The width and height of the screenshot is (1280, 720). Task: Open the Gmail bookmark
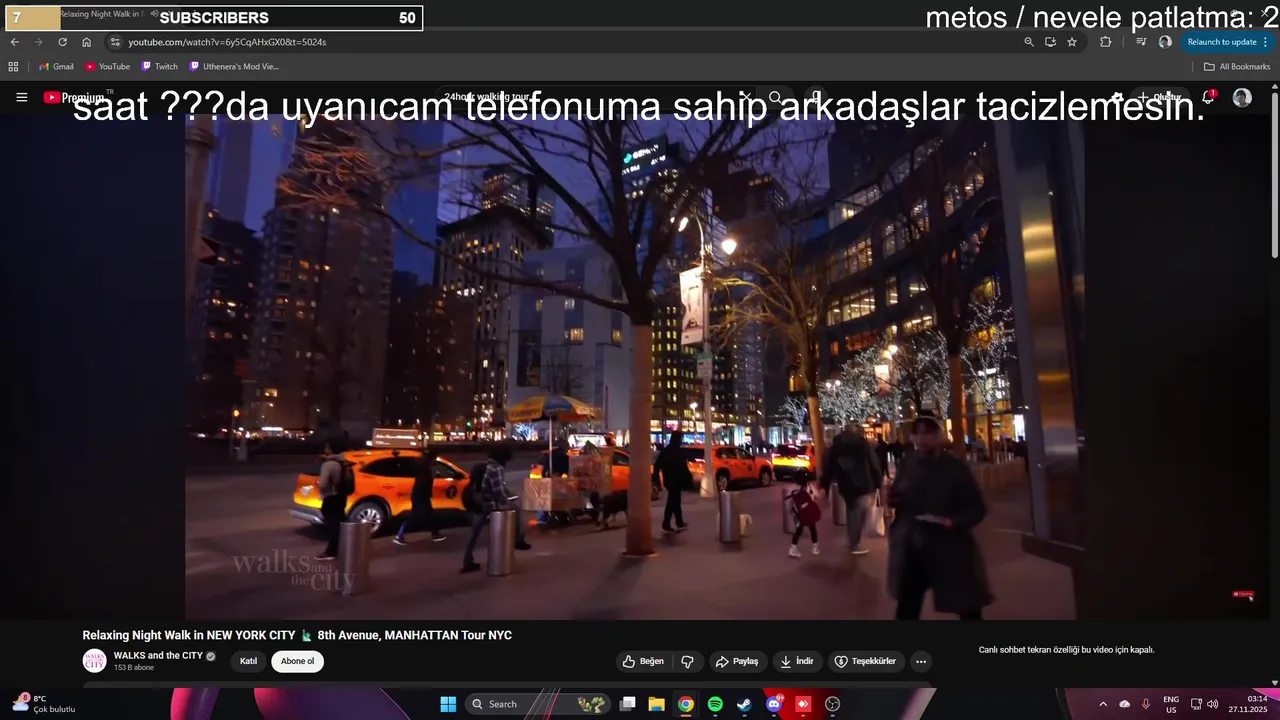point(56,67)
